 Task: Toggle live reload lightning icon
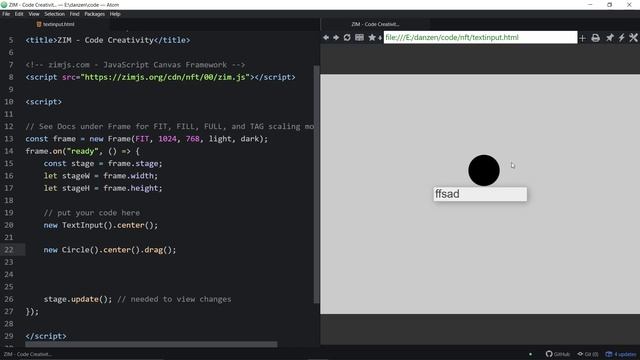[x=621, y=38]
